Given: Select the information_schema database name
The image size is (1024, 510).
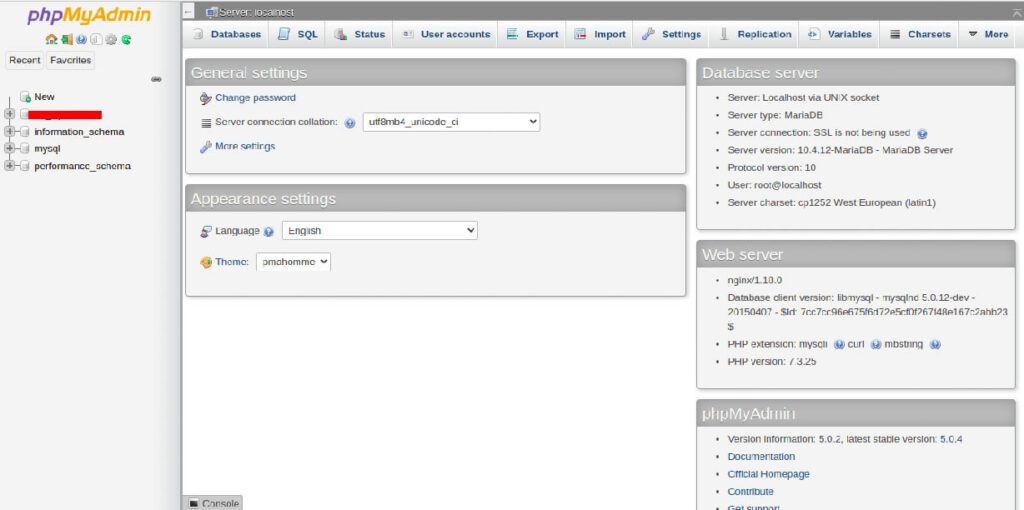Looking at the screenshot, I should (x=79, y=131).
